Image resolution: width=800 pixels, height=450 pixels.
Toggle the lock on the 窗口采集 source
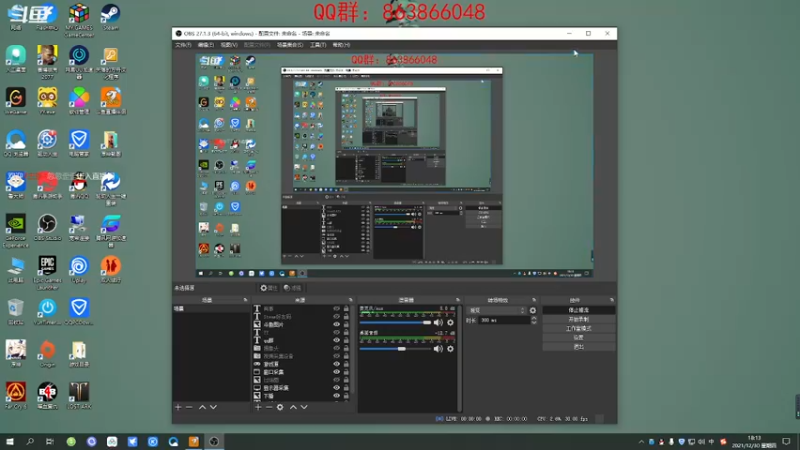coord(346,372)
